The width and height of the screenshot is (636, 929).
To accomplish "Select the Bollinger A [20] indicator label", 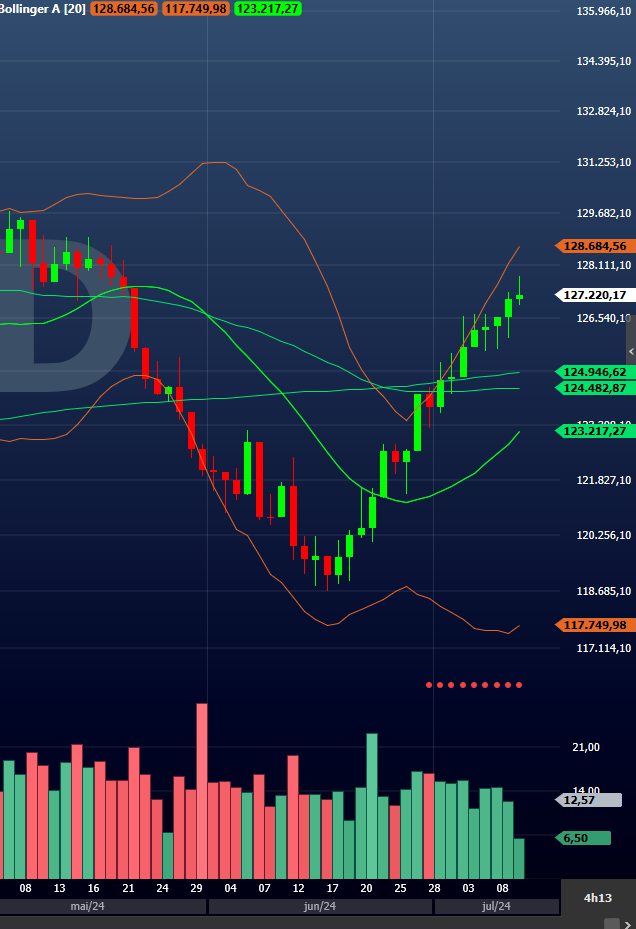I will 43,9.
